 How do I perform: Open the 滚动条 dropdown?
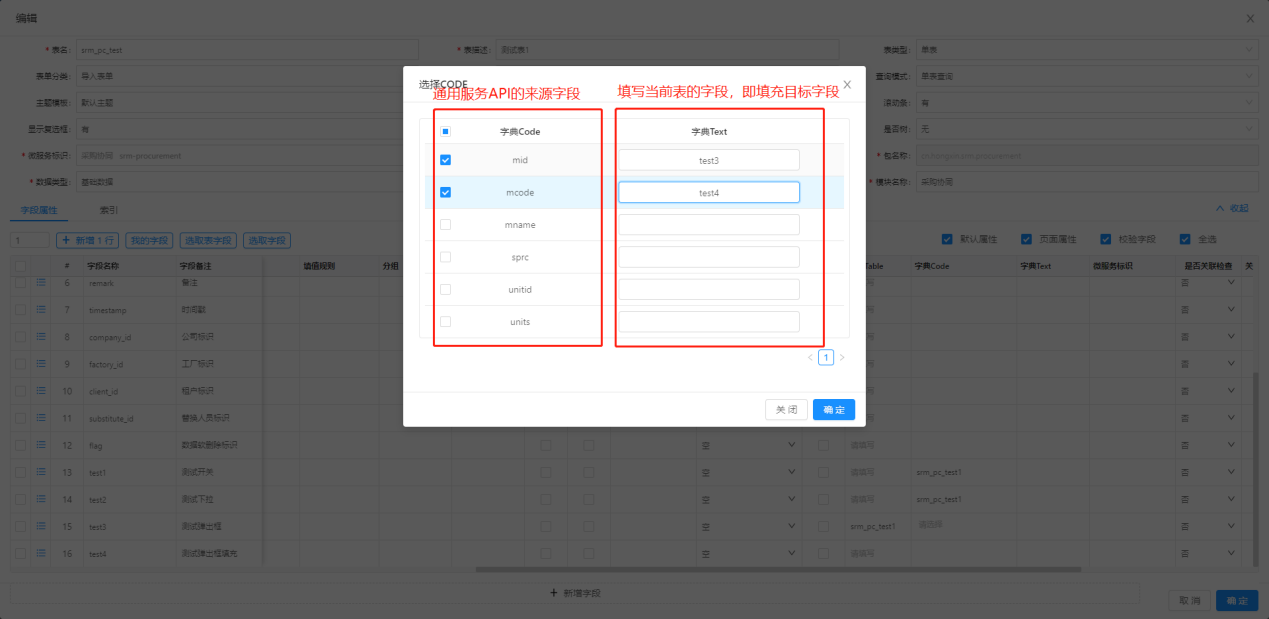(x=1087, y=102)
